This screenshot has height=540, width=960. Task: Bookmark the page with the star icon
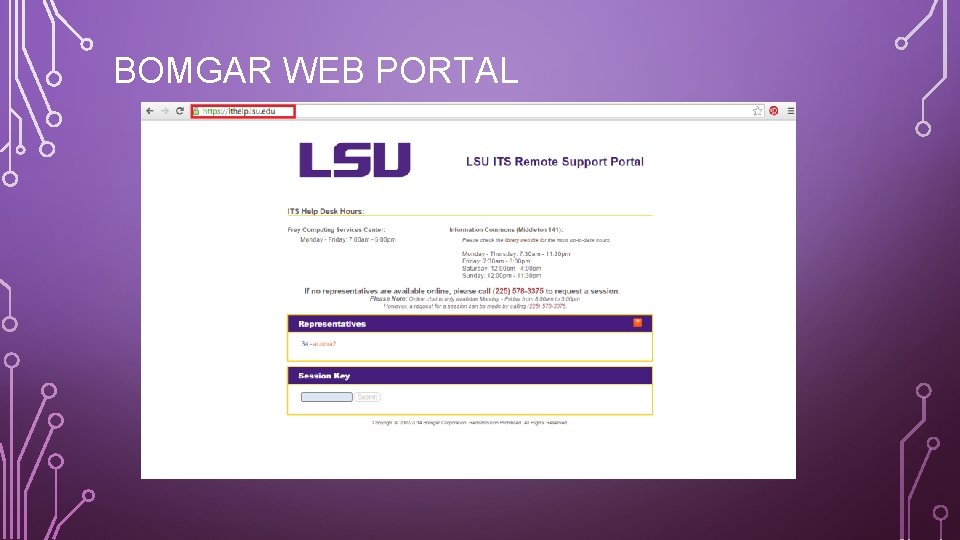[x=757, y=111]
